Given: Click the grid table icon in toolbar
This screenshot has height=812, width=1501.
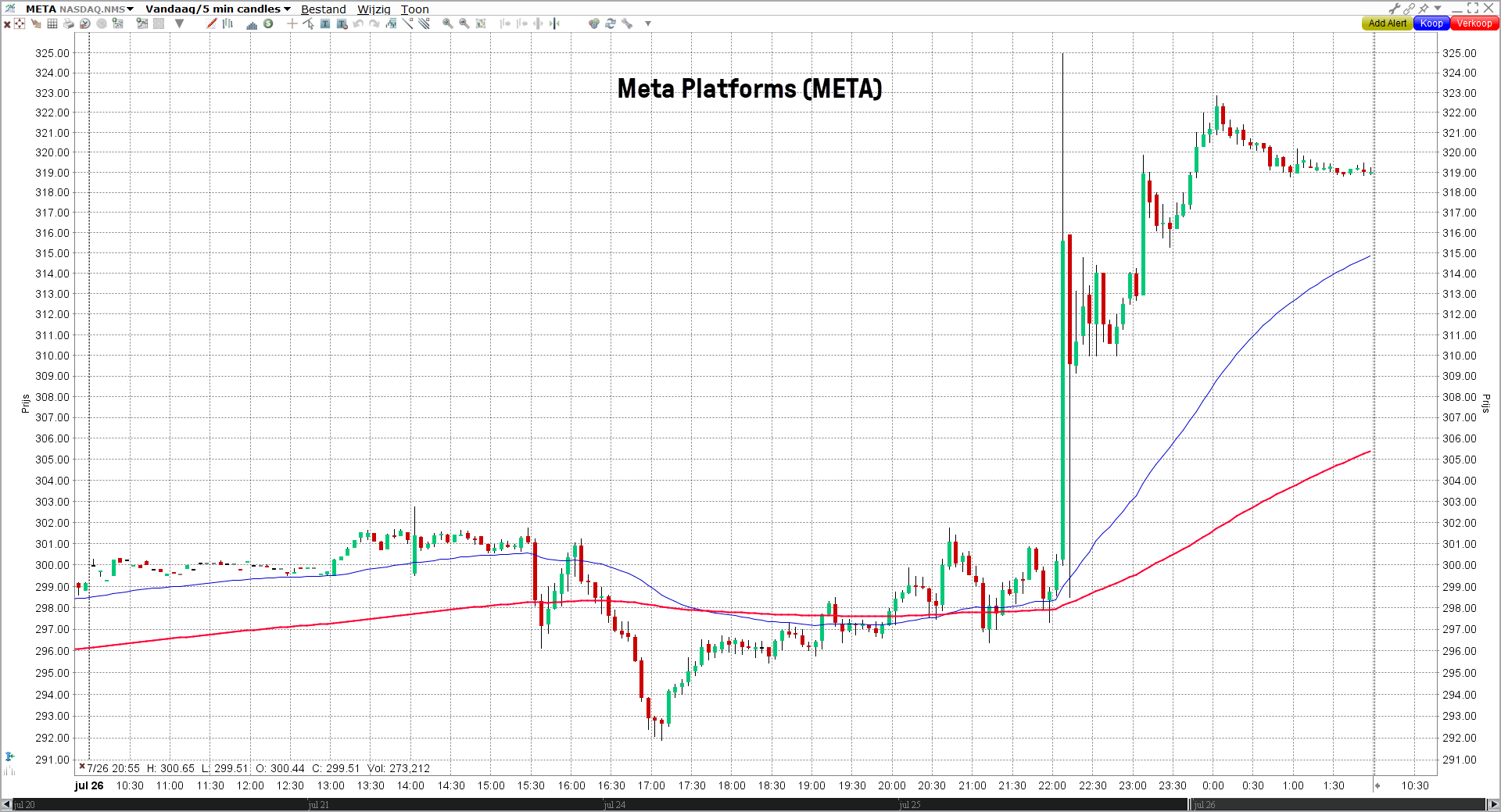Looking at the screenshot, I should click(52, 23).
